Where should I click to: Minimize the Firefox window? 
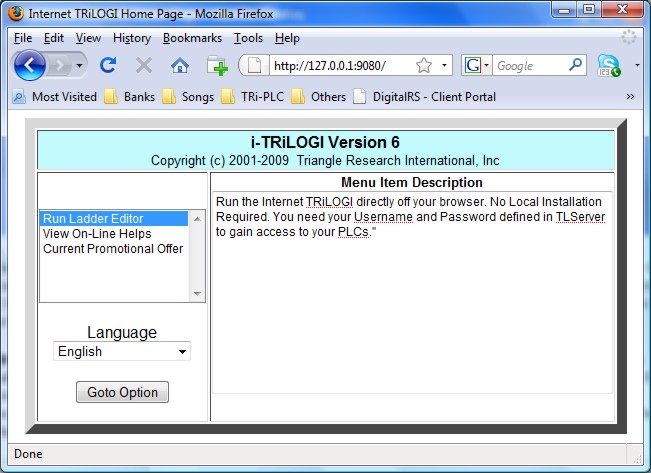coord(564,10)
